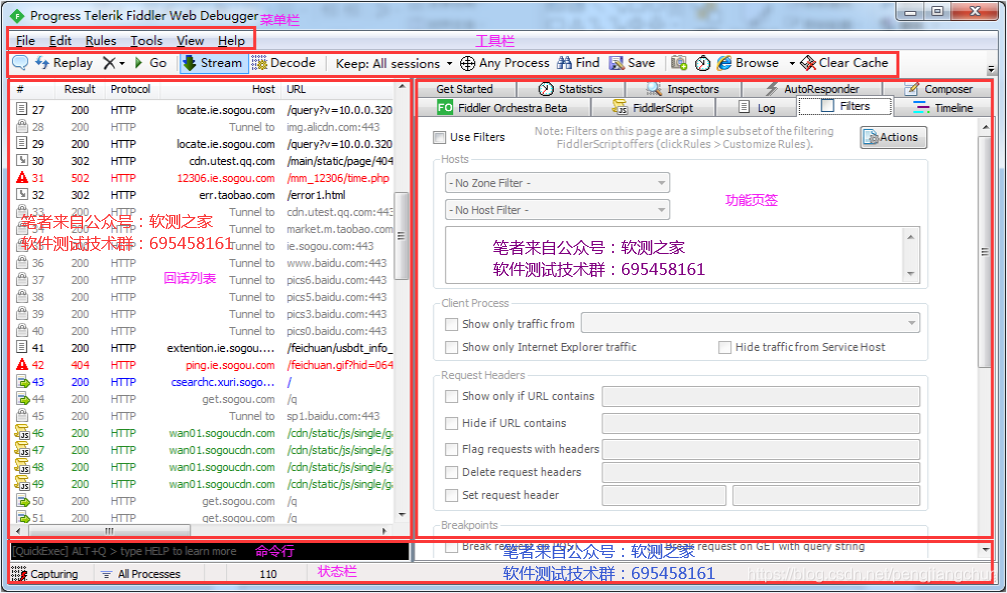The height and width of the screenshot is (593, 1007).
Task: Check Show only if URL contains
Action: point(451,396)
